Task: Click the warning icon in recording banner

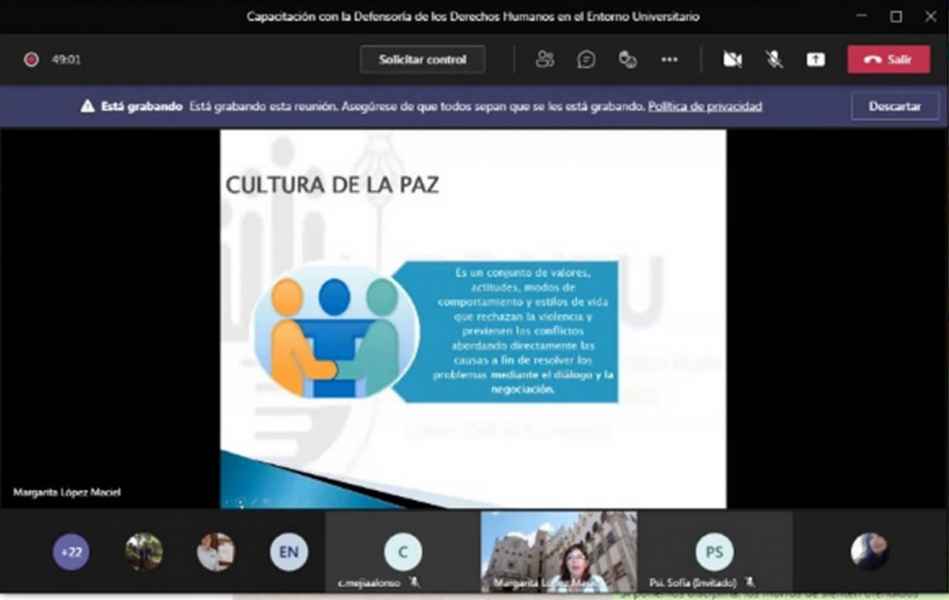Action: pos(88,106)
